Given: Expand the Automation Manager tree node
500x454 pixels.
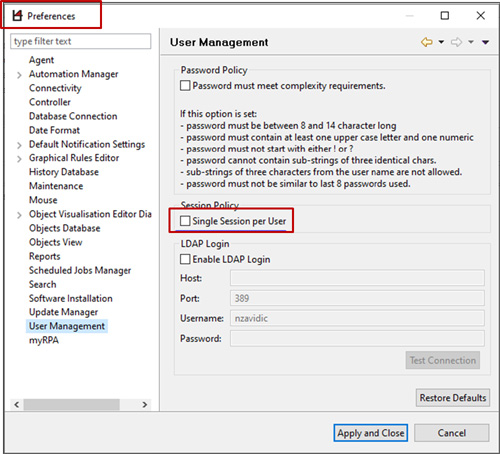Looking at the screenshot, I should (19, 75).
